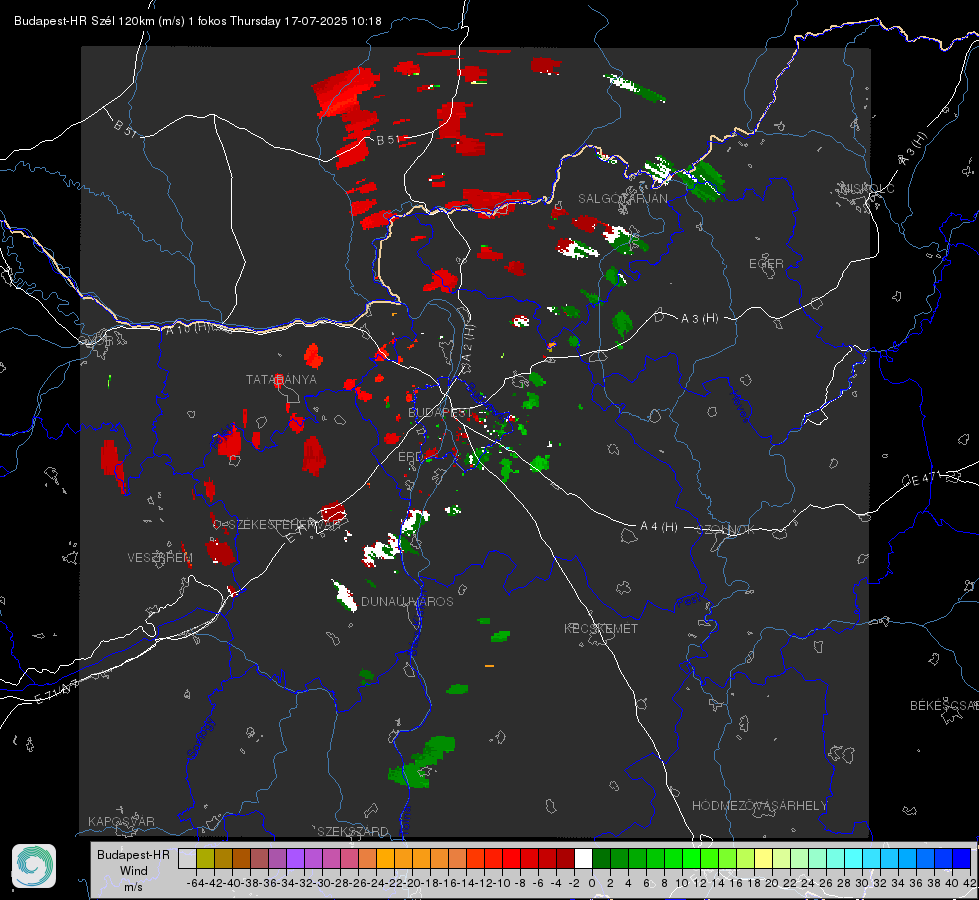This screenshot has height=900, width=979.
Task: Click the TATABÁNYA city label
Action: coord(281,379)
